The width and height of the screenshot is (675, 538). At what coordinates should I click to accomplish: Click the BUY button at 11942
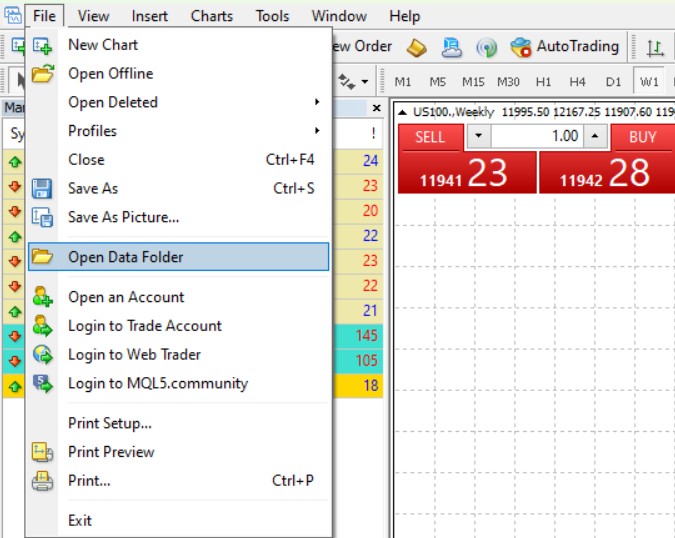coord(607,173)
